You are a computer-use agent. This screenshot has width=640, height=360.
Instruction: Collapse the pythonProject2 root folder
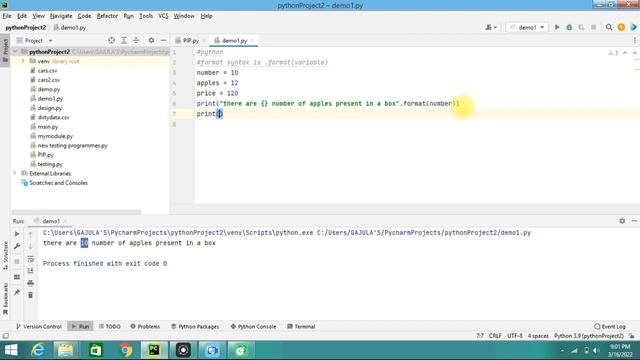tap(15, 52)
